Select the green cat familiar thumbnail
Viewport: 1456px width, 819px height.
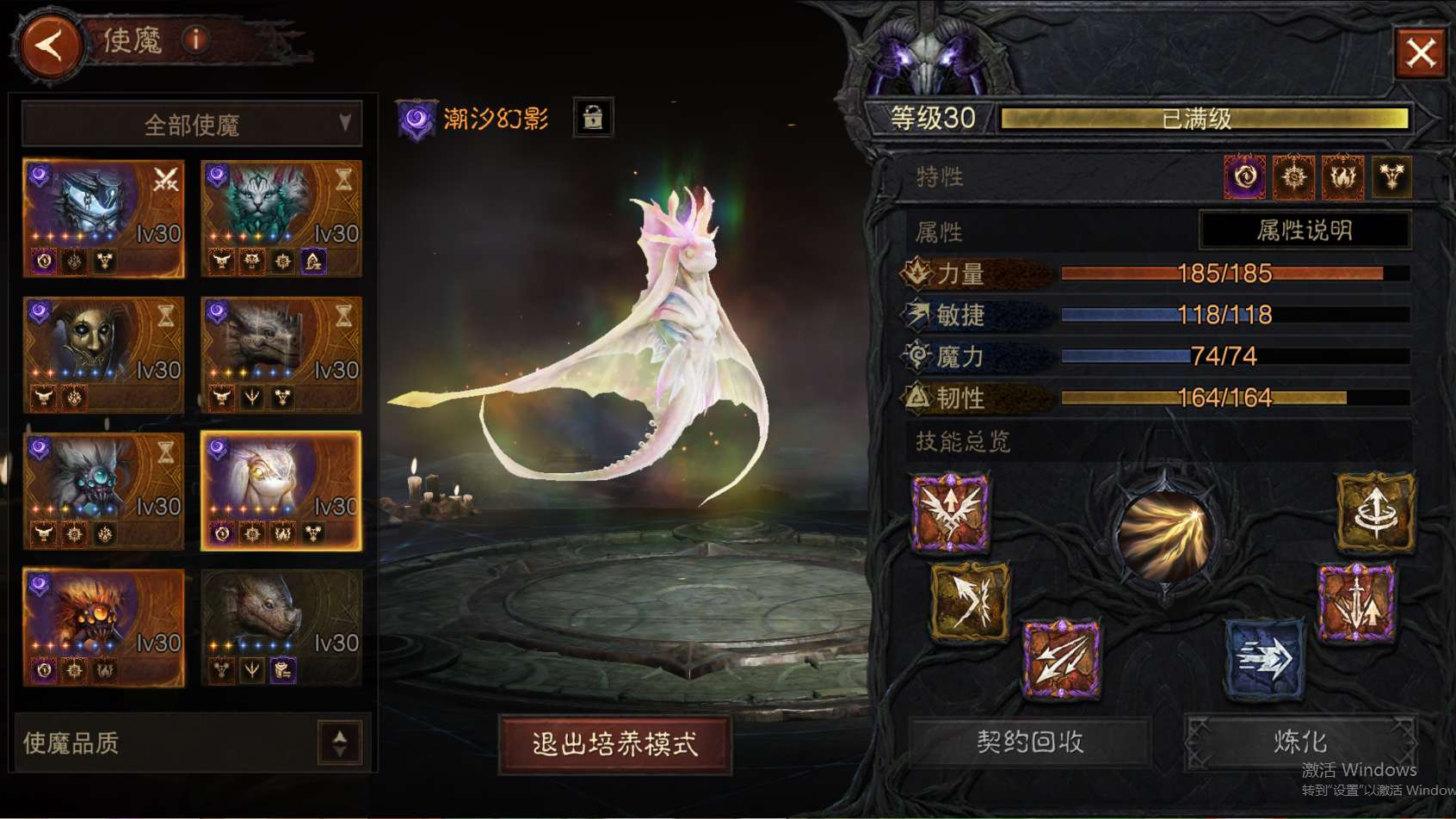[281, 219]
